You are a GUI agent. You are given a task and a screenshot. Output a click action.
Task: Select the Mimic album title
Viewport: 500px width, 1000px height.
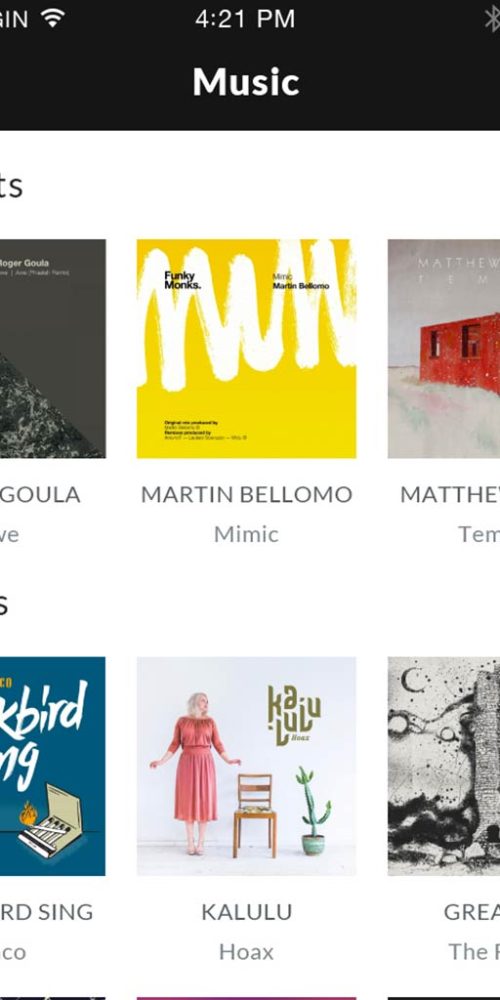click(246, 534)
